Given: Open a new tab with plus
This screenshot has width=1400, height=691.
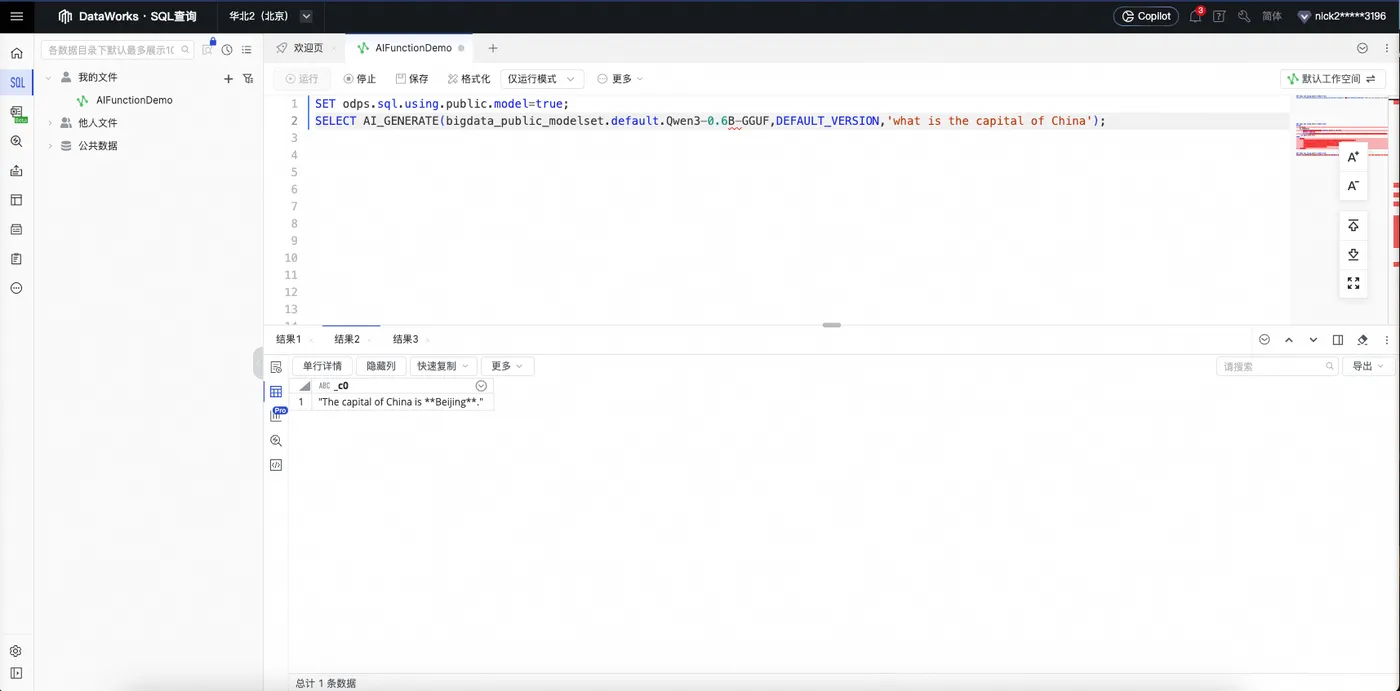Looking at the screenshot, I should coord(493,48).
